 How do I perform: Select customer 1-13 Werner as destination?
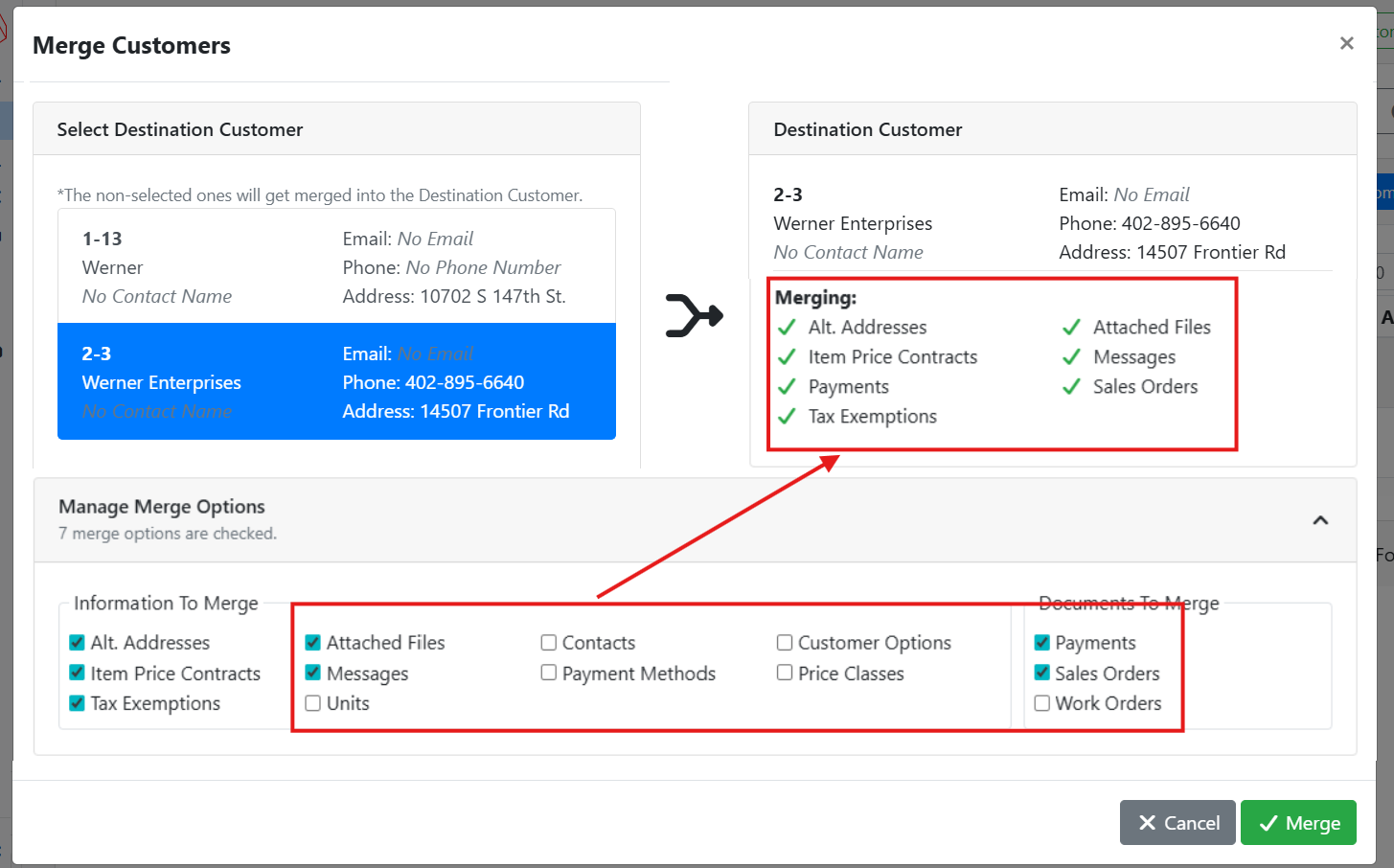click(x=336, y=267)
